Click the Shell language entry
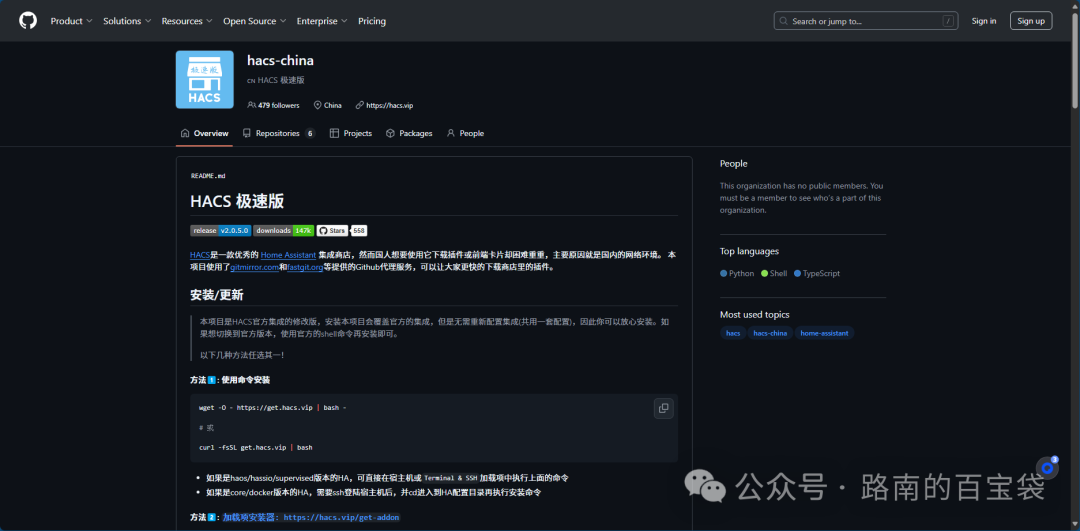The width and height of the screenshot is (1080, 531). pyautogui.click(x=774, y=273)
